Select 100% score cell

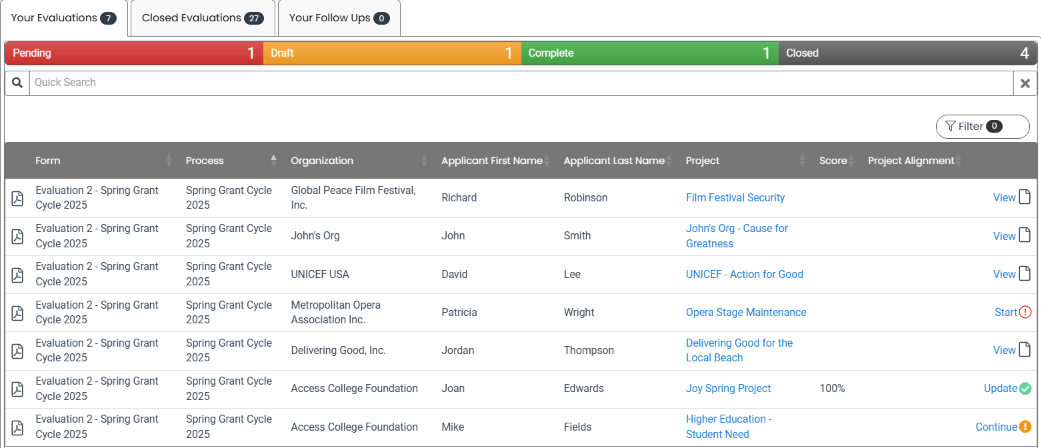click(x=833, y=388)
